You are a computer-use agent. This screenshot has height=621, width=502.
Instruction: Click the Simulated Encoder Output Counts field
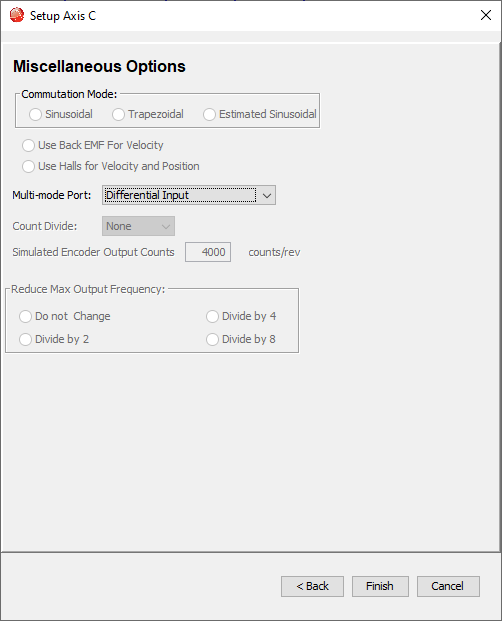pyautogui.click(x=208, y=252)
